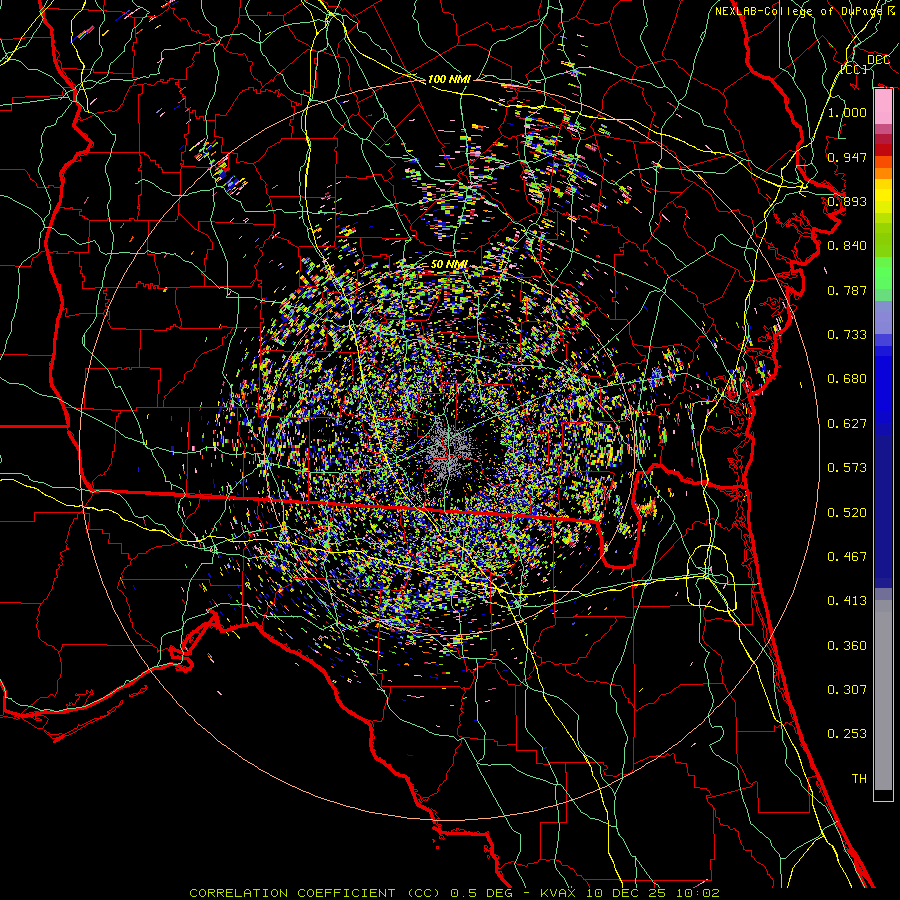
Task: Click the 0.573 scale value
Action: click(847, 468)
